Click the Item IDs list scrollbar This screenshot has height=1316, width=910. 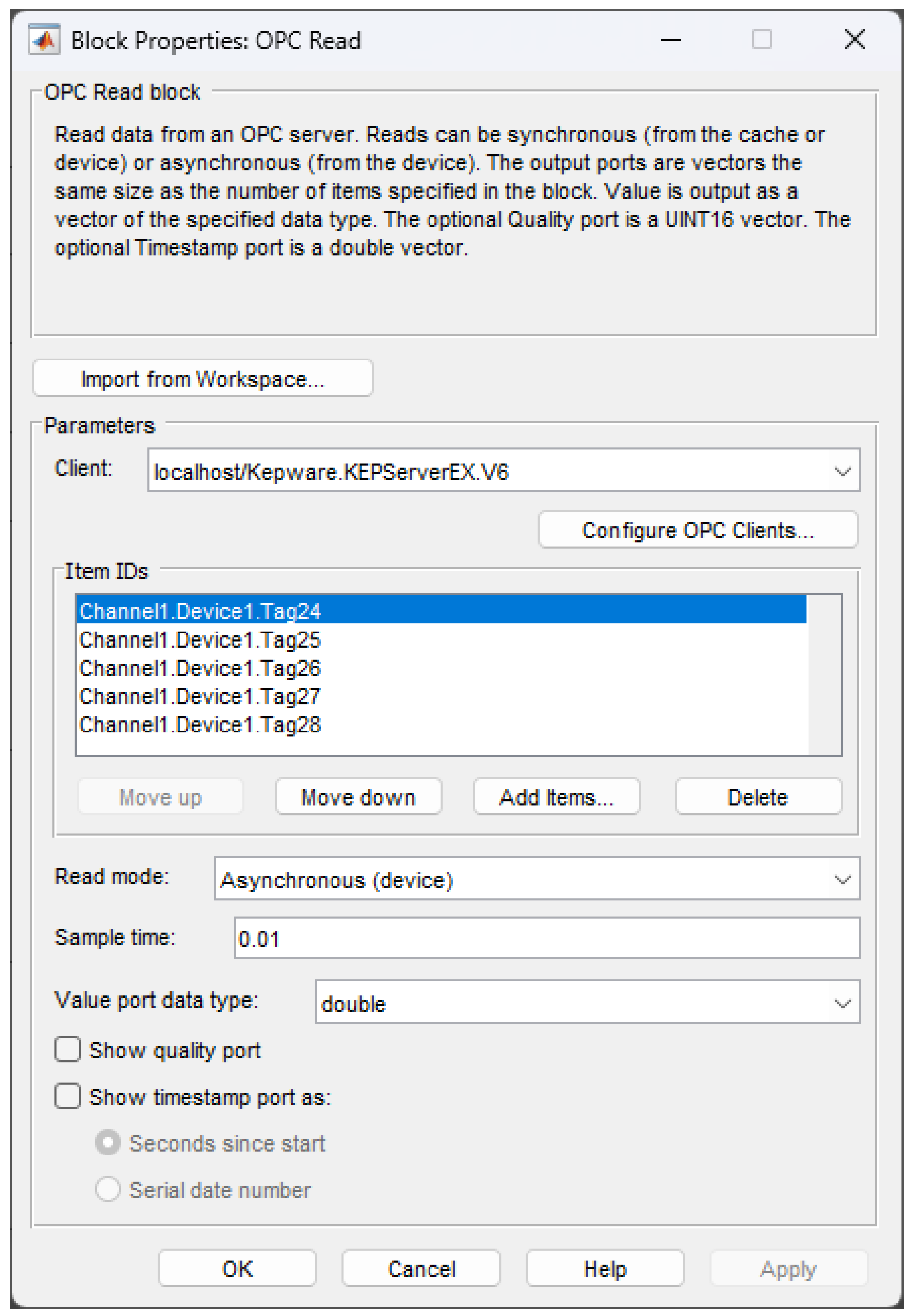pyautogui.click(x=824, y=675)
